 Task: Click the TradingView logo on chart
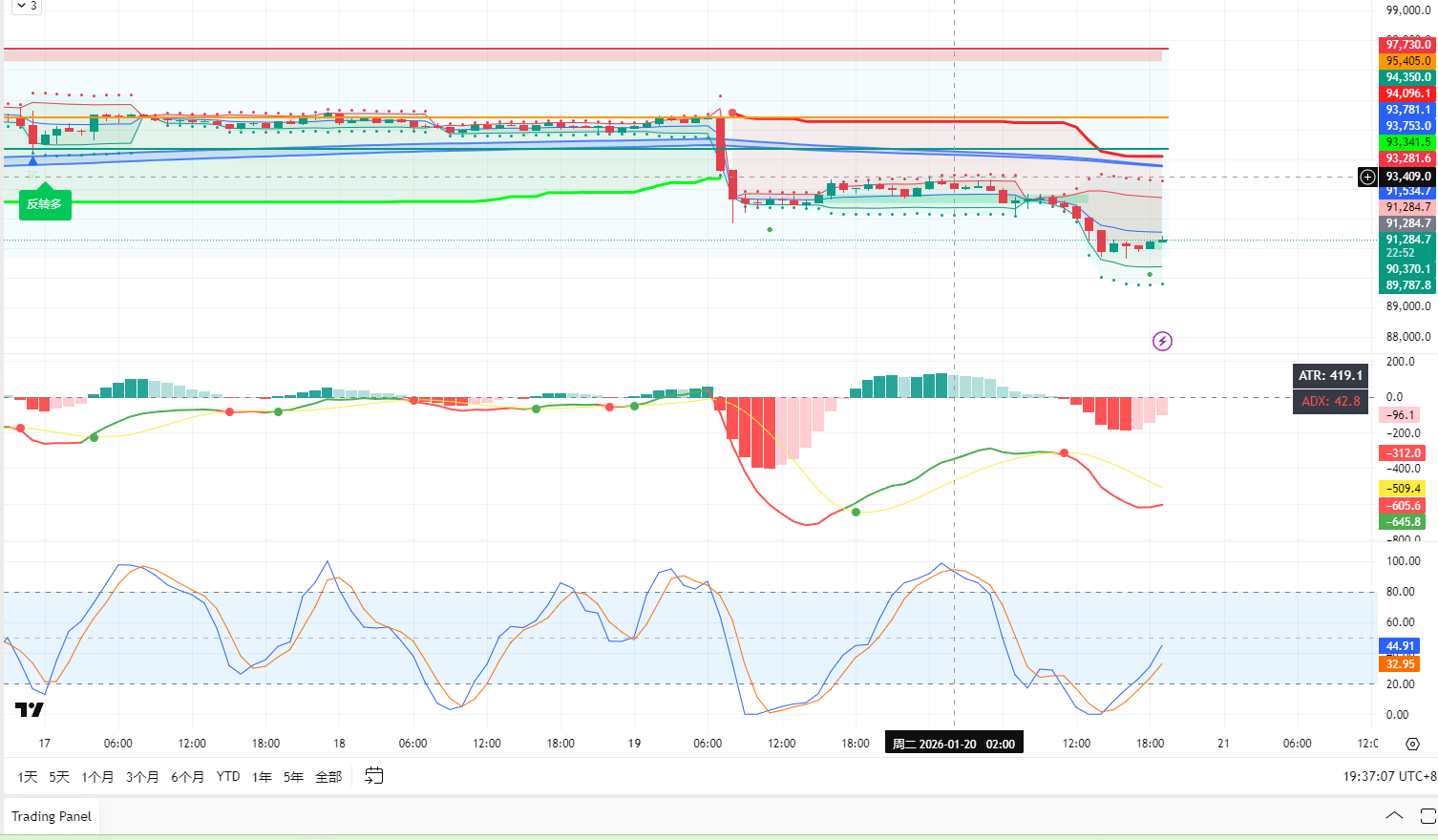click(30, 709)
